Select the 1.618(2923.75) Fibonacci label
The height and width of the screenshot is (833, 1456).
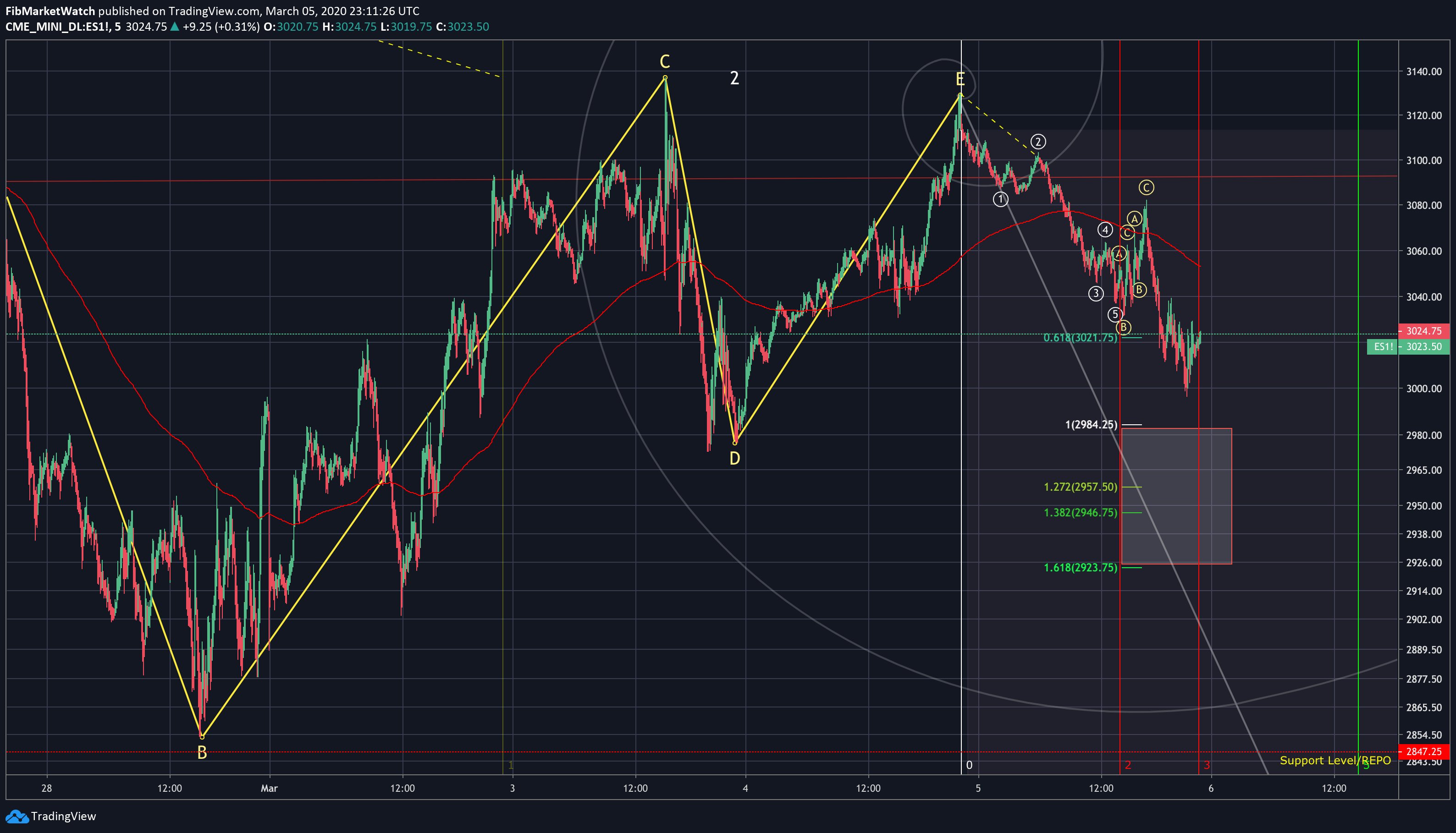1080,568
